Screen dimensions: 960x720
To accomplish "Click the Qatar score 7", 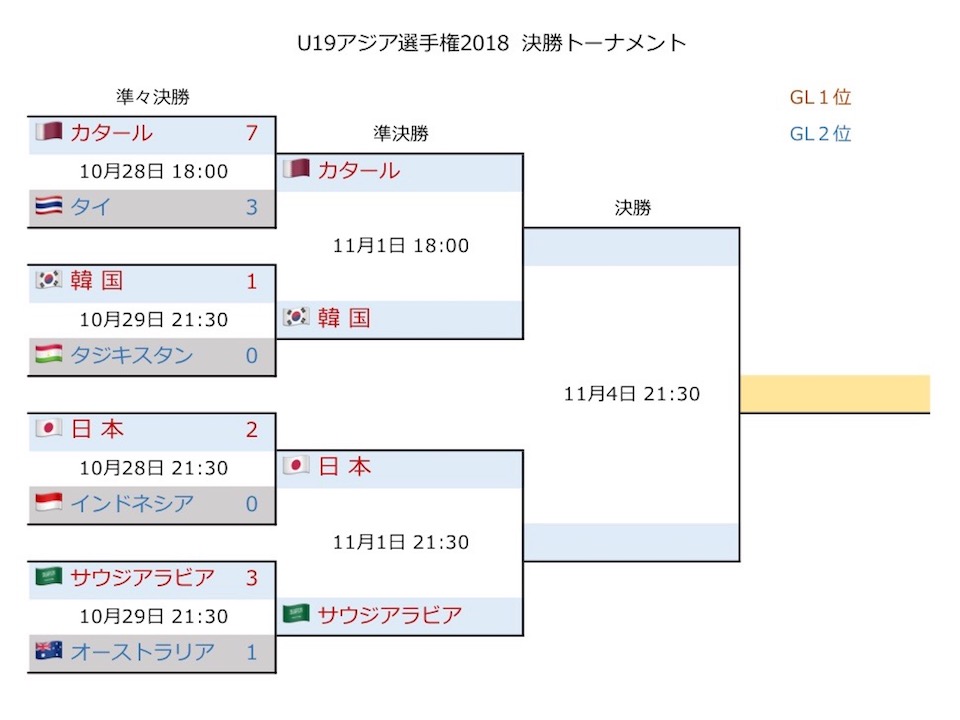I will [252, 132].
